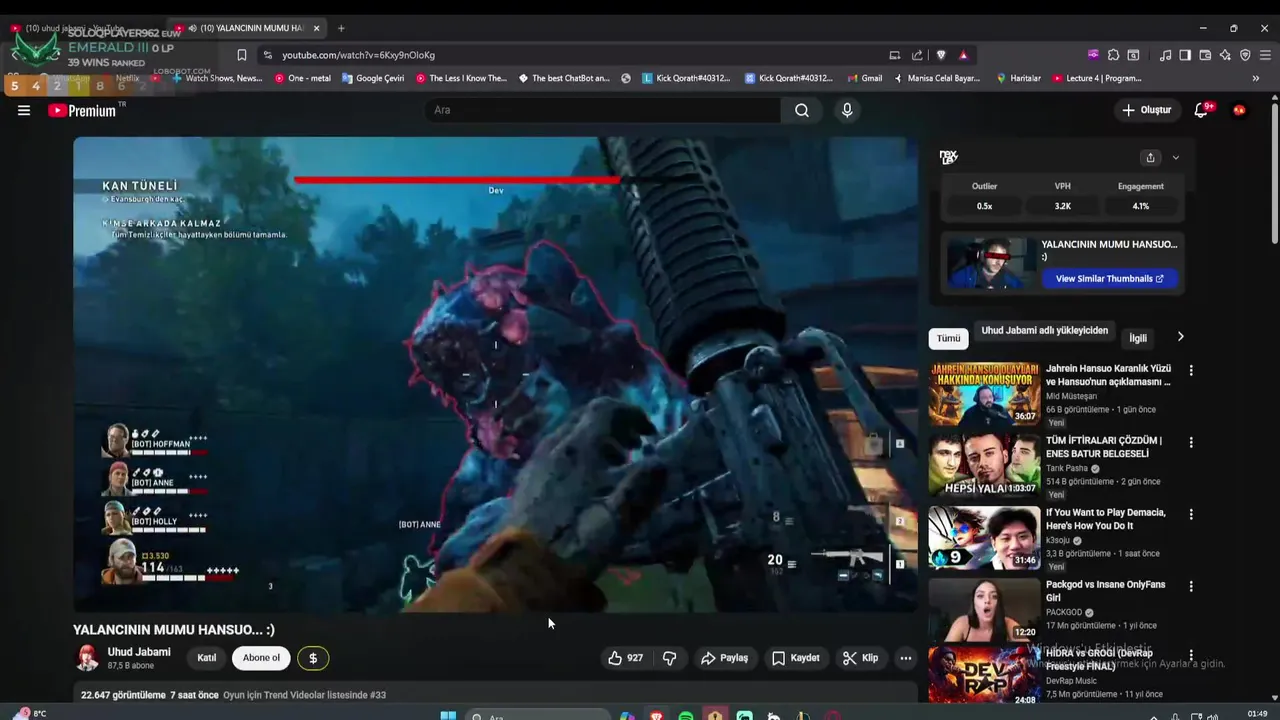This screenshot has height=720, width=1280.
Task: Click the Oluştur create button
Action: coord(1146,110)
